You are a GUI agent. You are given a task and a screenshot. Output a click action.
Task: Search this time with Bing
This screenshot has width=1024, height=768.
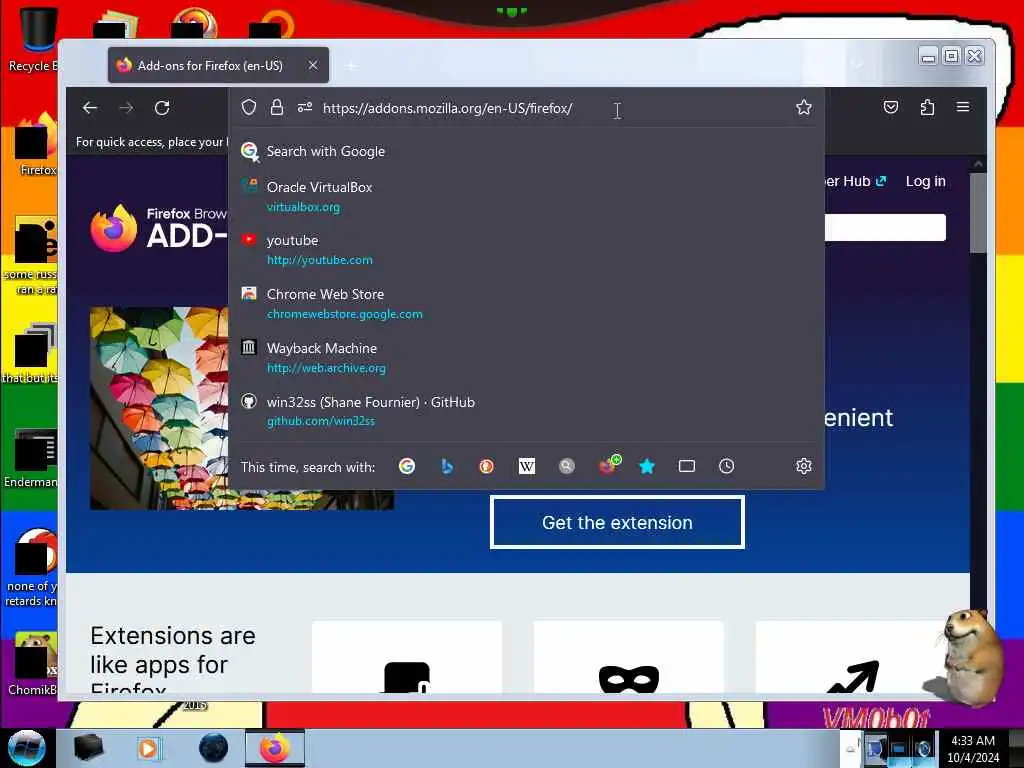447,466
